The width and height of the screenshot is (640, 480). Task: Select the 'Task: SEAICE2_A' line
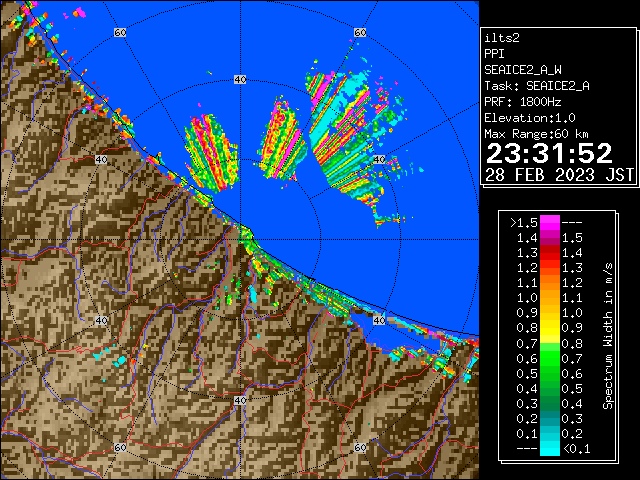[x=537, y=86]
